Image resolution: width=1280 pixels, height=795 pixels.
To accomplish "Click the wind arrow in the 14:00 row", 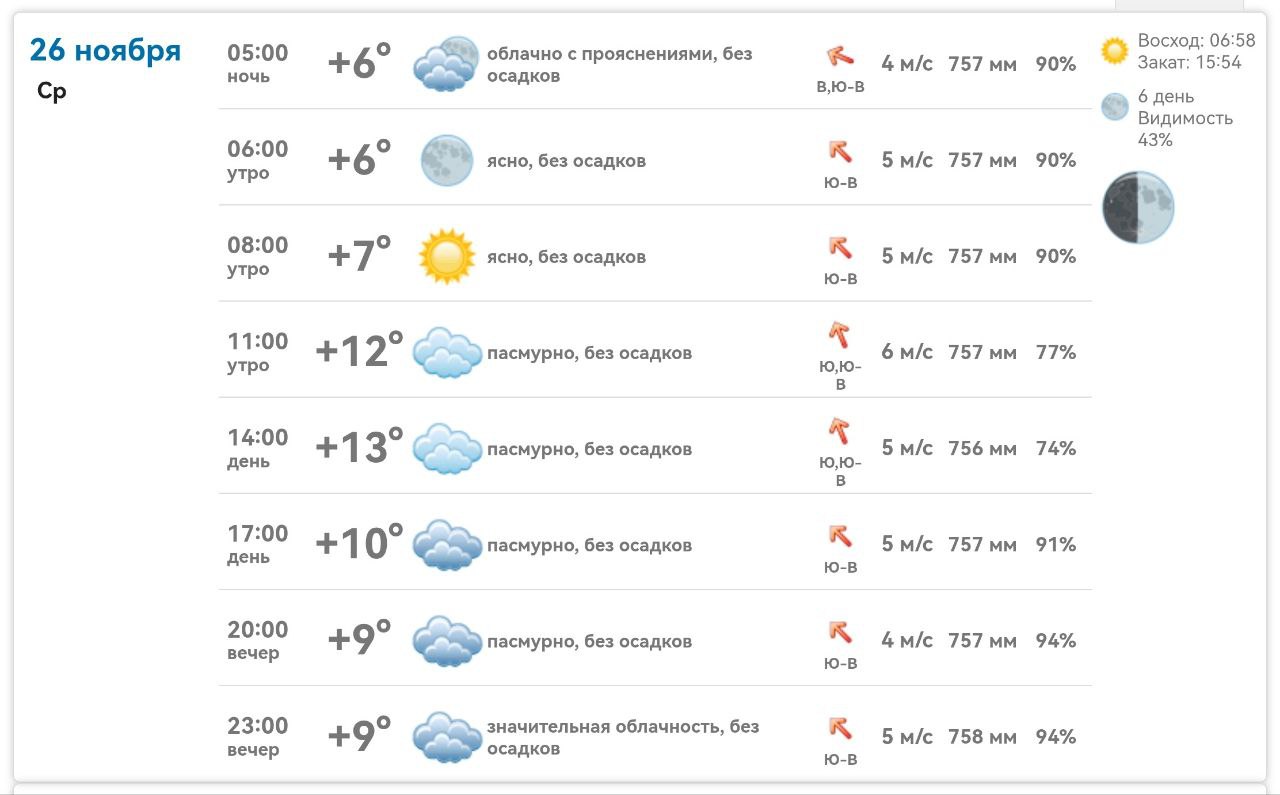I will 840,431.
